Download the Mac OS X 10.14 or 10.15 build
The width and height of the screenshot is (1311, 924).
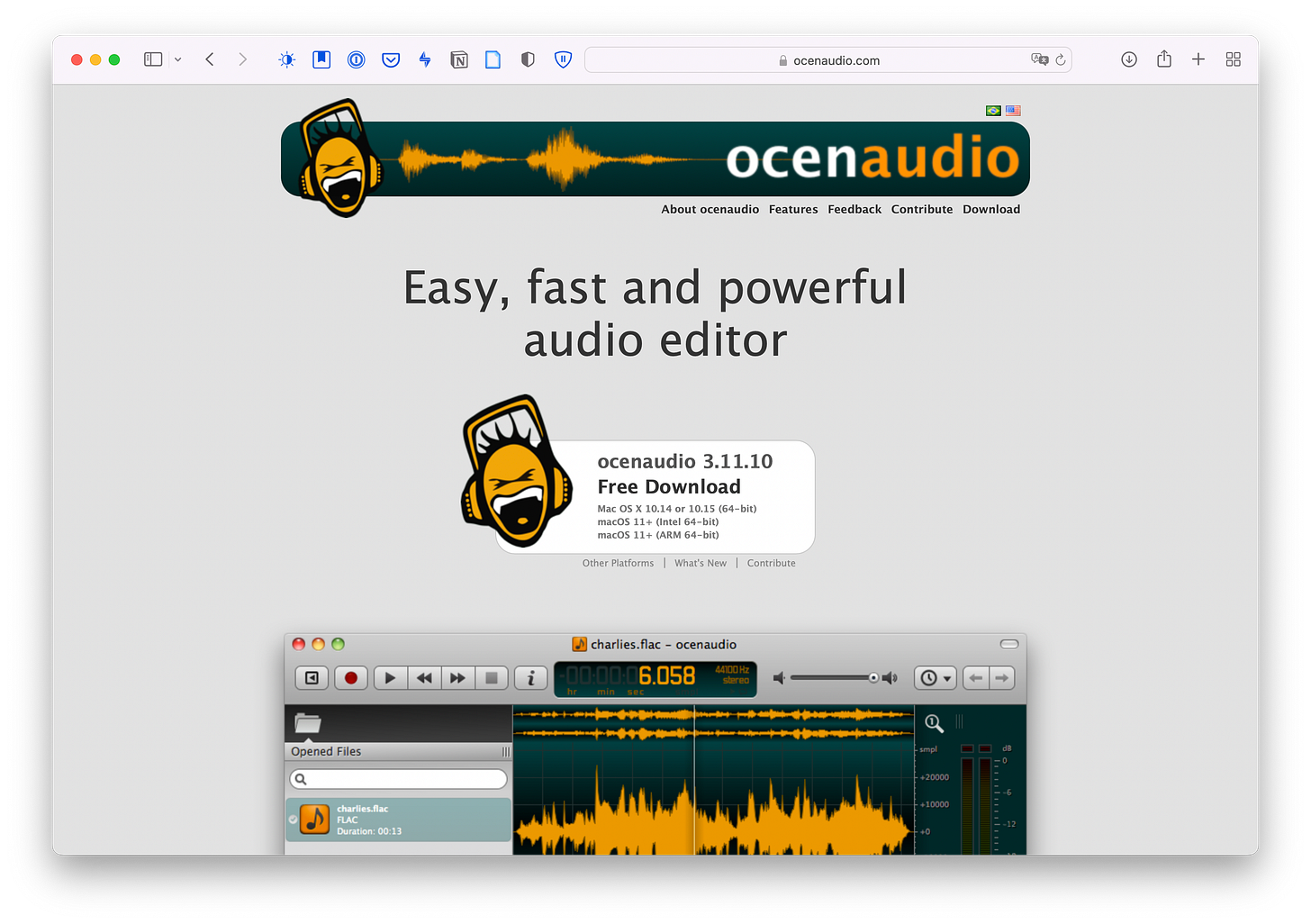[677, 509]
